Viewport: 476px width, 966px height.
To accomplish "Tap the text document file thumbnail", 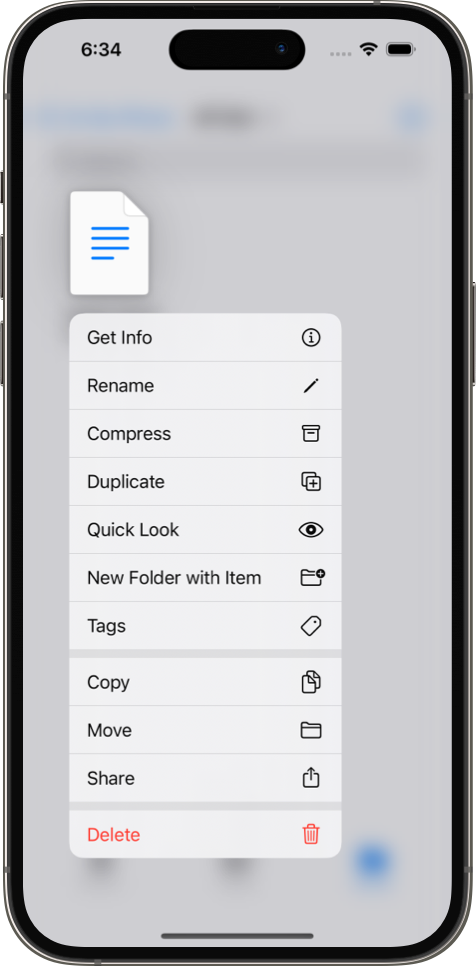I will click(x=110, y=243).
